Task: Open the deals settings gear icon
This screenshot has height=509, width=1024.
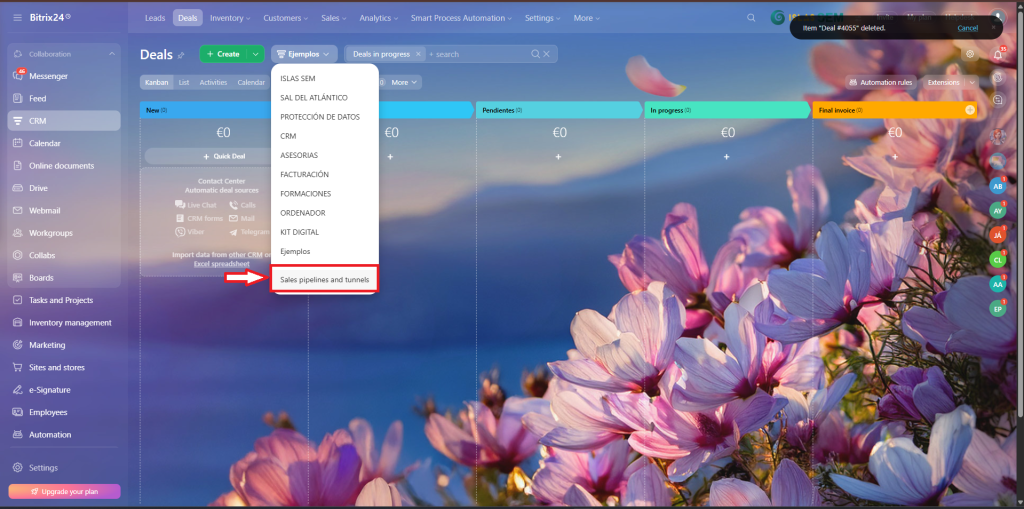Action: (969, 54)
